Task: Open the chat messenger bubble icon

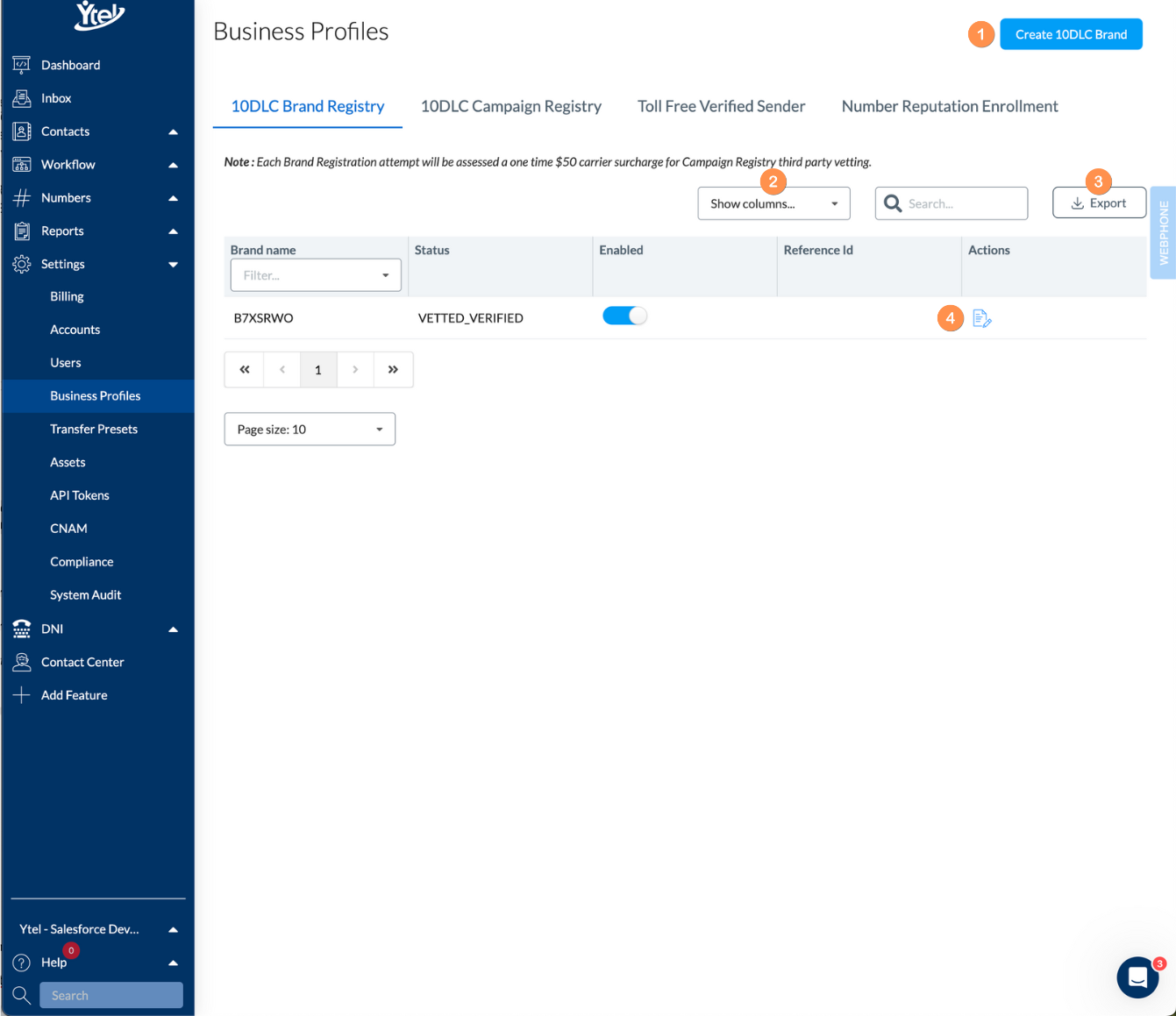Action: [1137, 977]
